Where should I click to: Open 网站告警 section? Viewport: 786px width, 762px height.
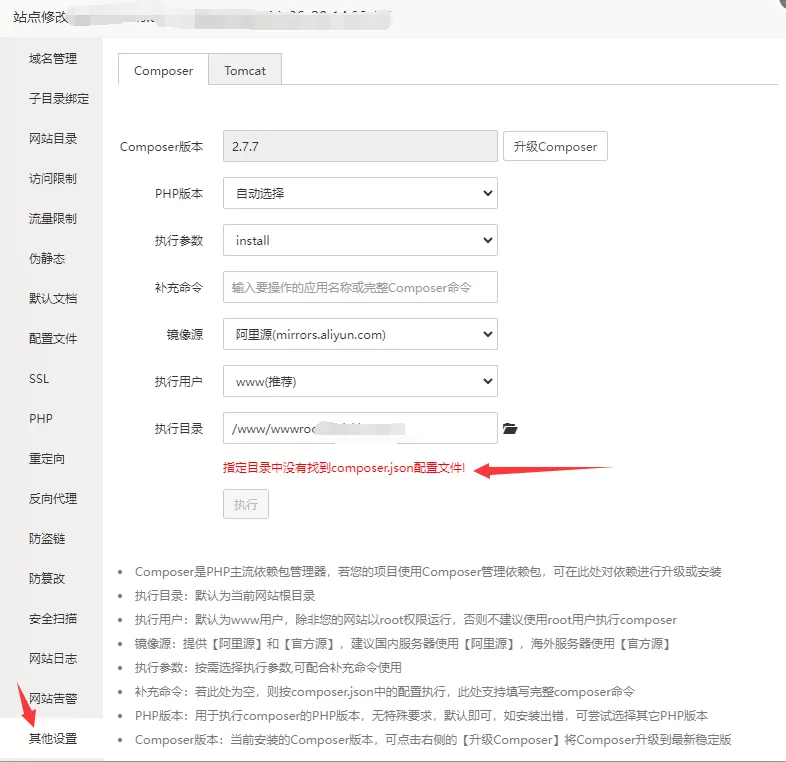pos(53,699)
